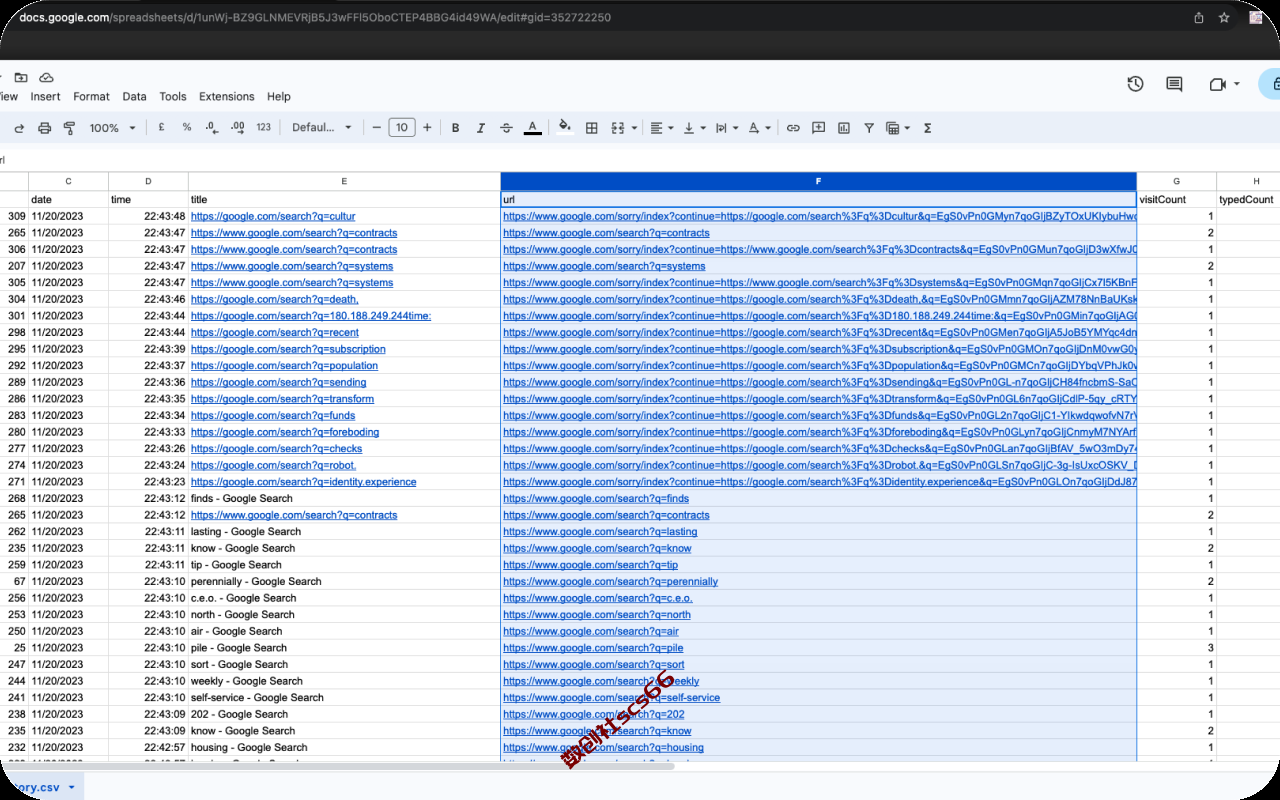Open version history clock icon

[x=1135, y=84]
